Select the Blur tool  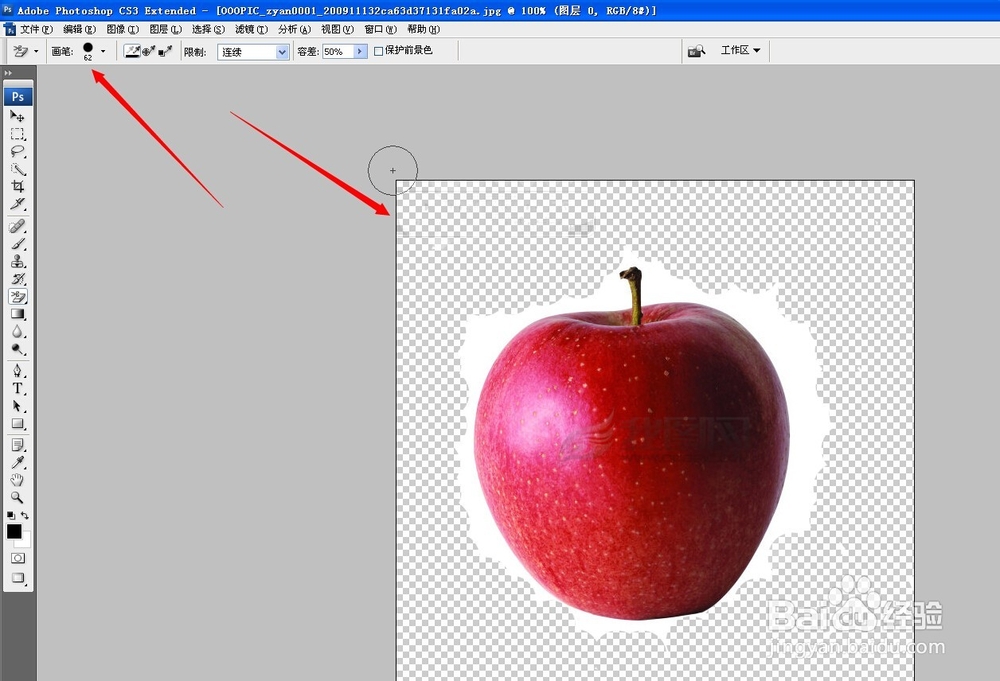coord(17,332)
